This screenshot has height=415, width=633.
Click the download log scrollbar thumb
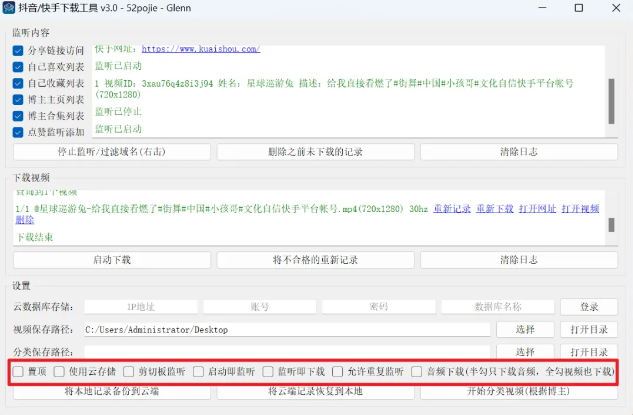(612, 225)
